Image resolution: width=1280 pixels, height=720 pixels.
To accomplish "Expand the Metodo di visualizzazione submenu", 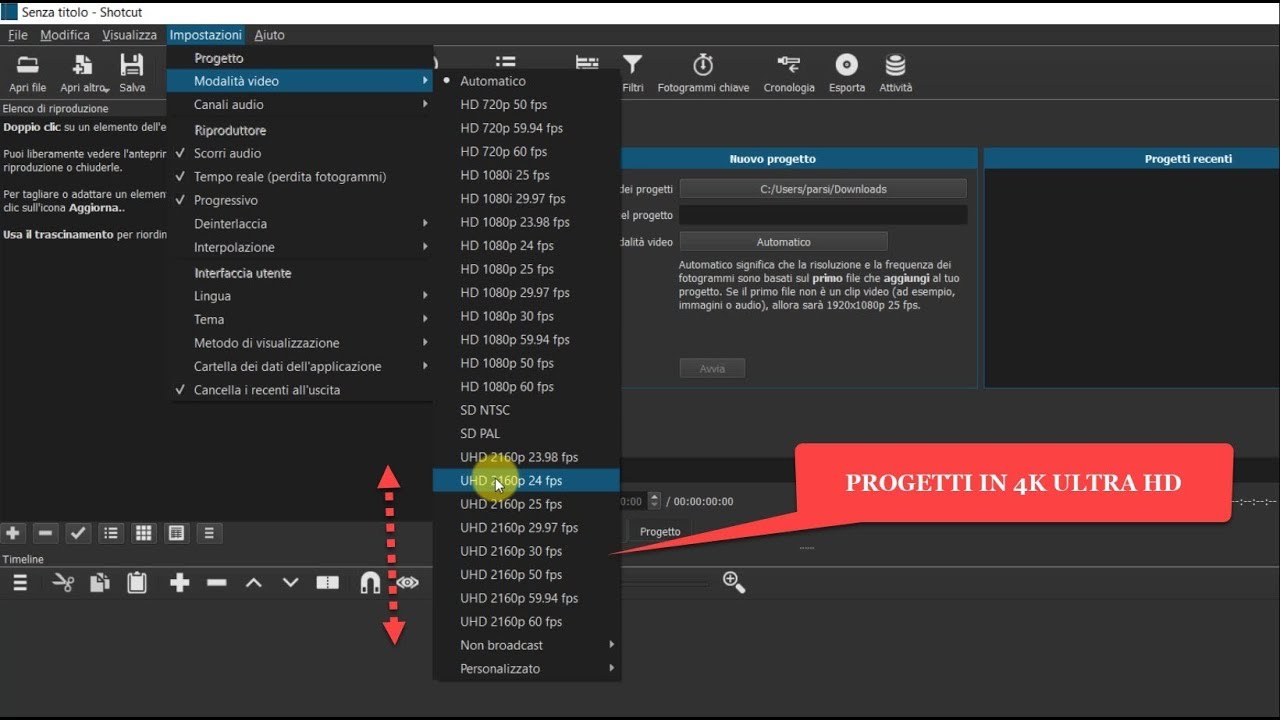I will coord(300,343).
